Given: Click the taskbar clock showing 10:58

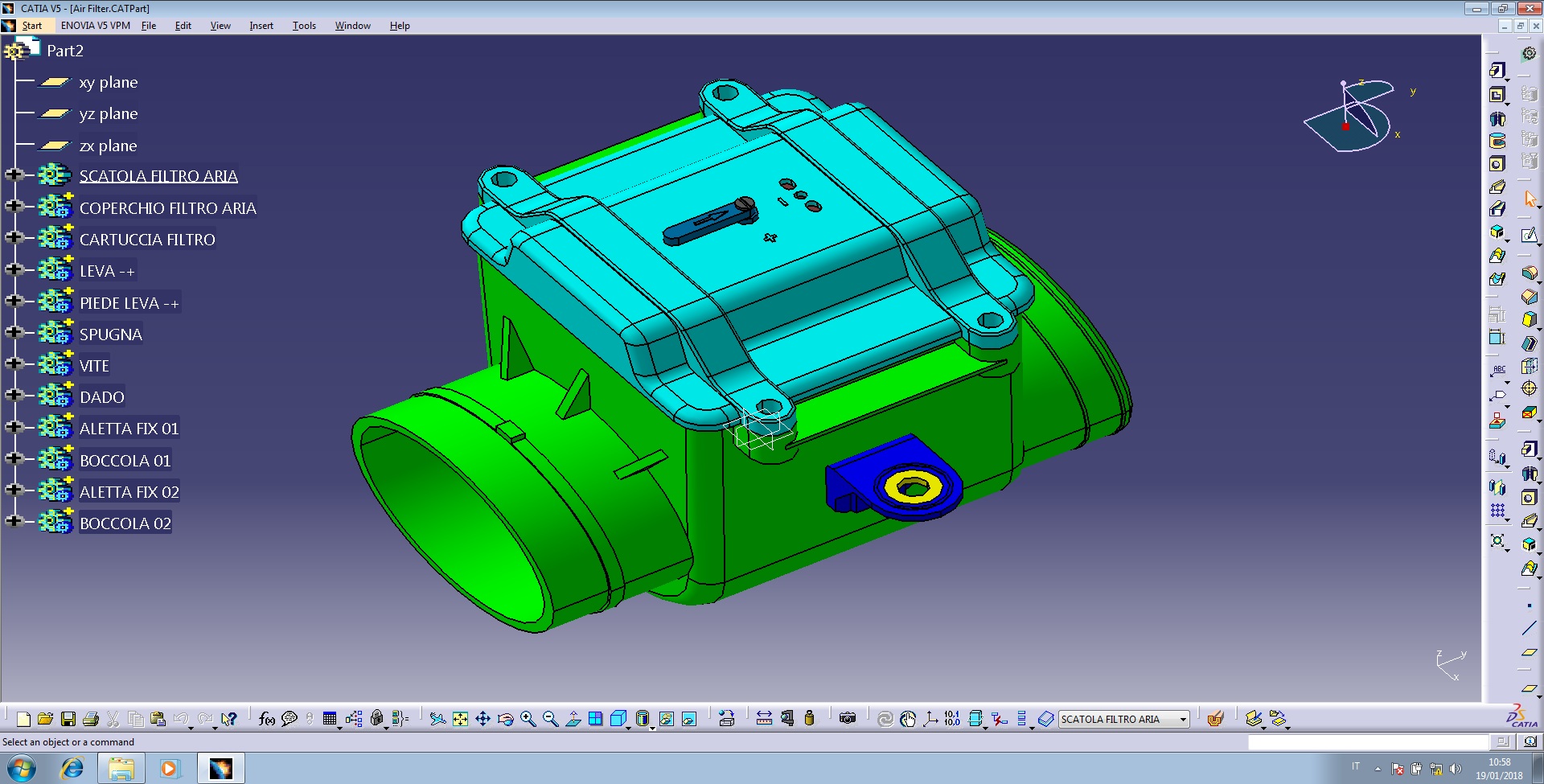Looking at the screenshot, I should (x=1499, y=769).
